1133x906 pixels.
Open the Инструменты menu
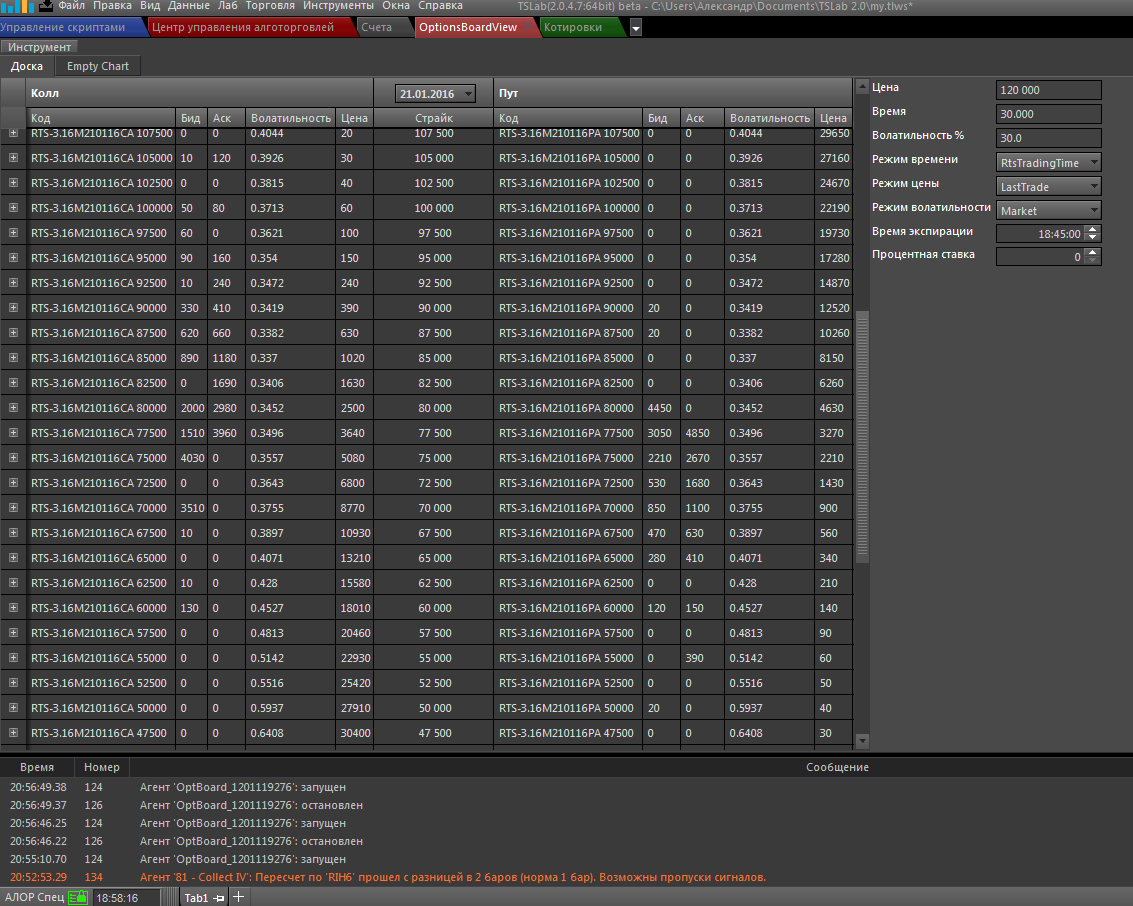(338, 6)
